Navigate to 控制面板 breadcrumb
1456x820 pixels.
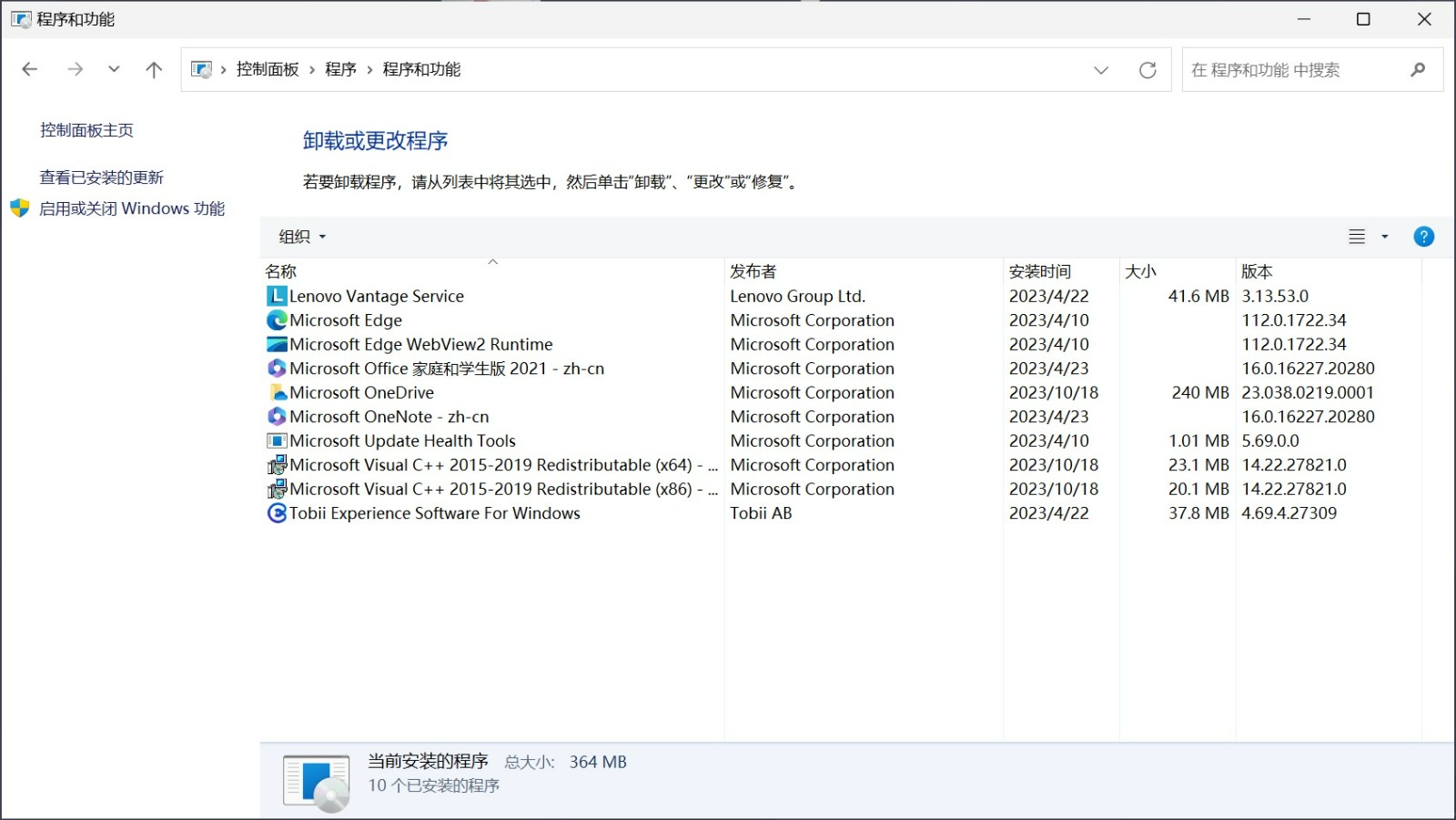click(268, 69)
